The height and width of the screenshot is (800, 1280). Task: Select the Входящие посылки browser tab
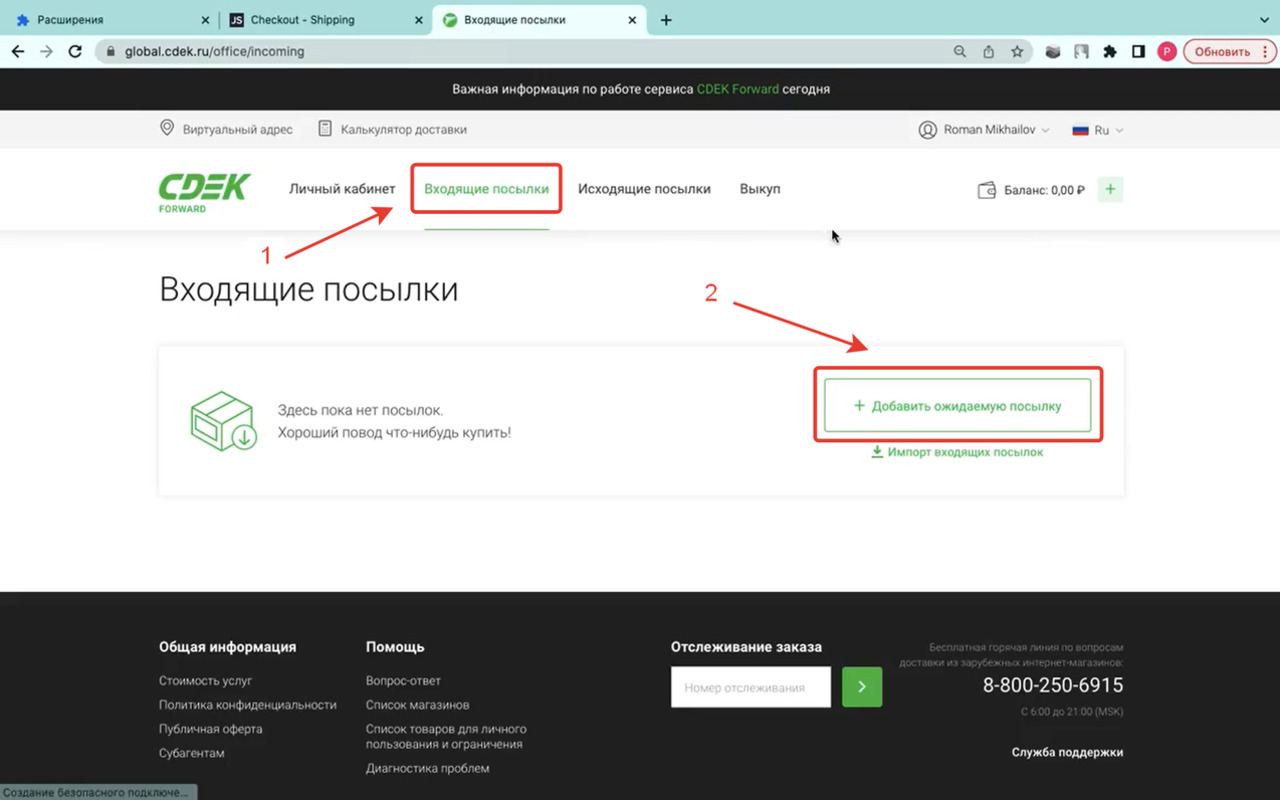pos(538,20)
